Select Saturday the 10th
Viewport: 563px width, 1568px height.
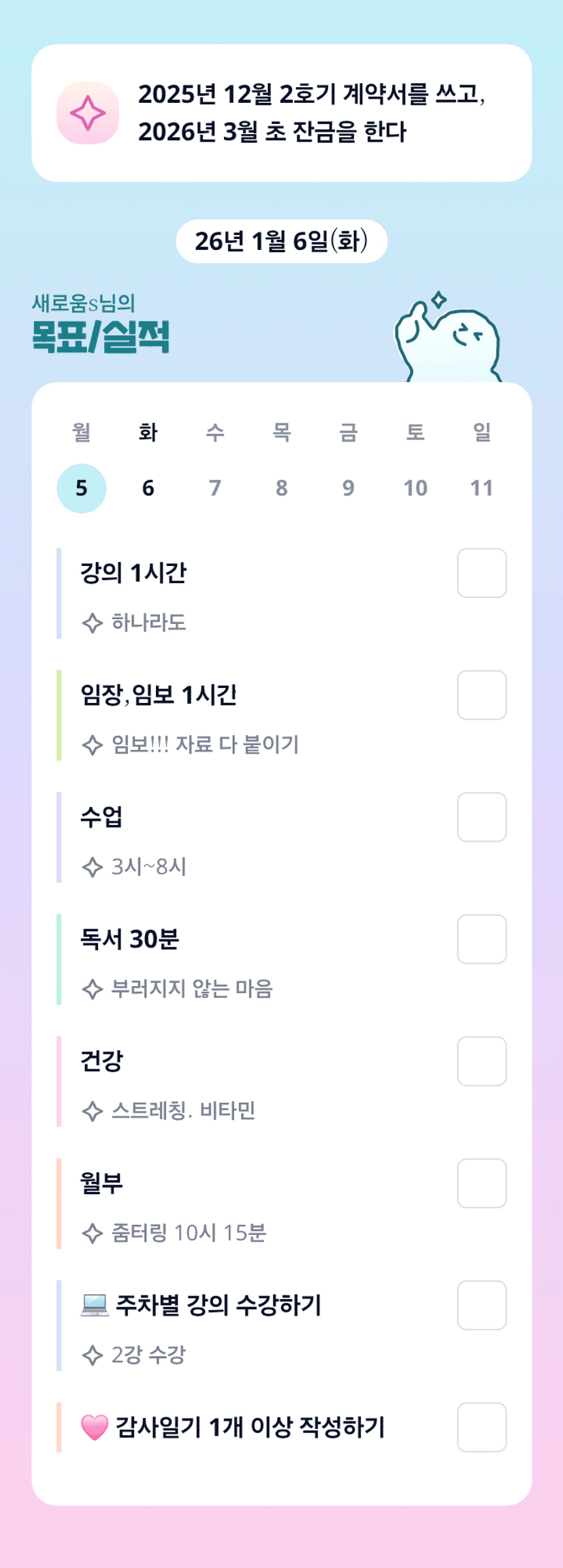415,488
